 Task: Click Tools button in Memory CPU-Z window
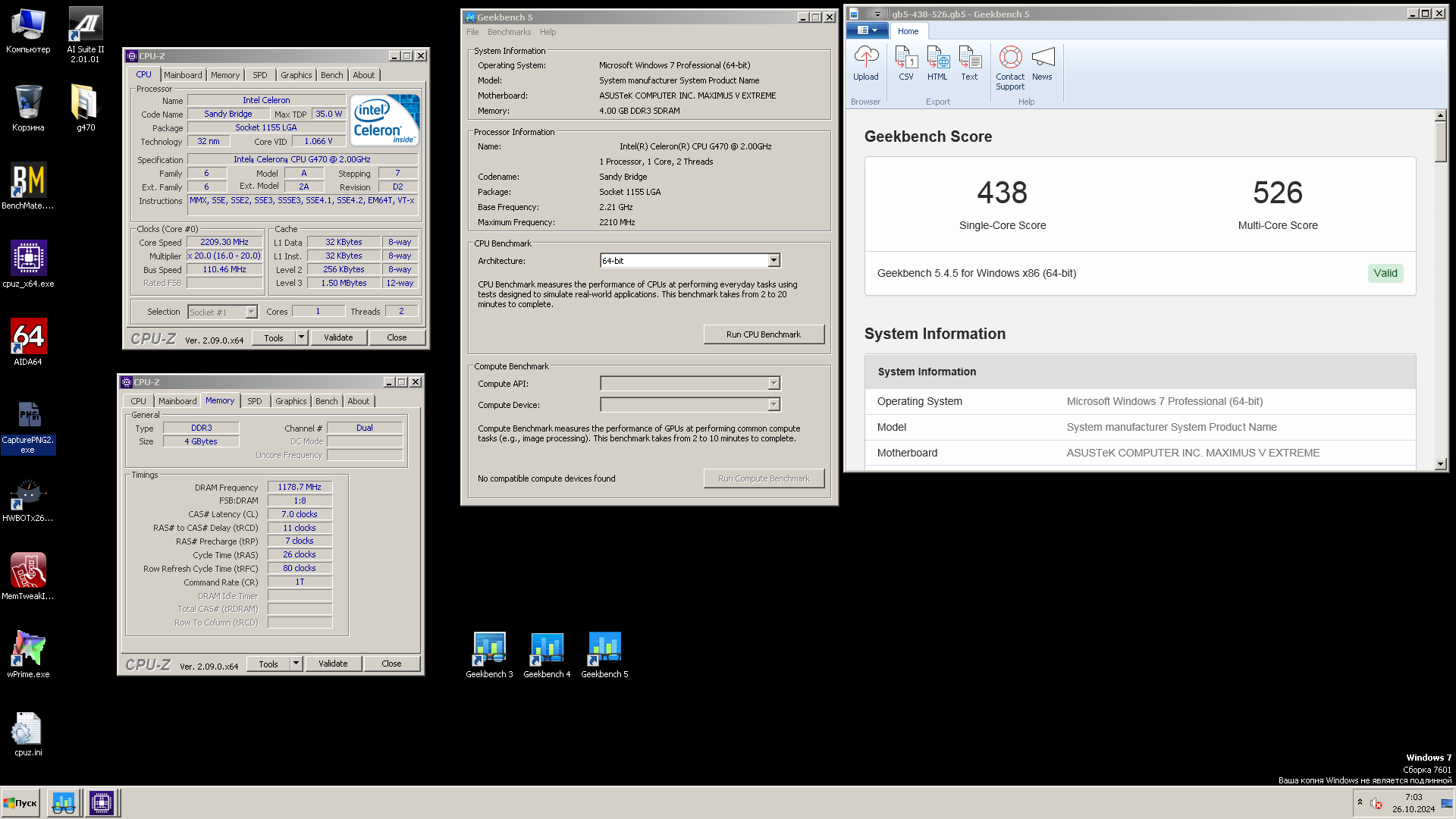[268, 664]
